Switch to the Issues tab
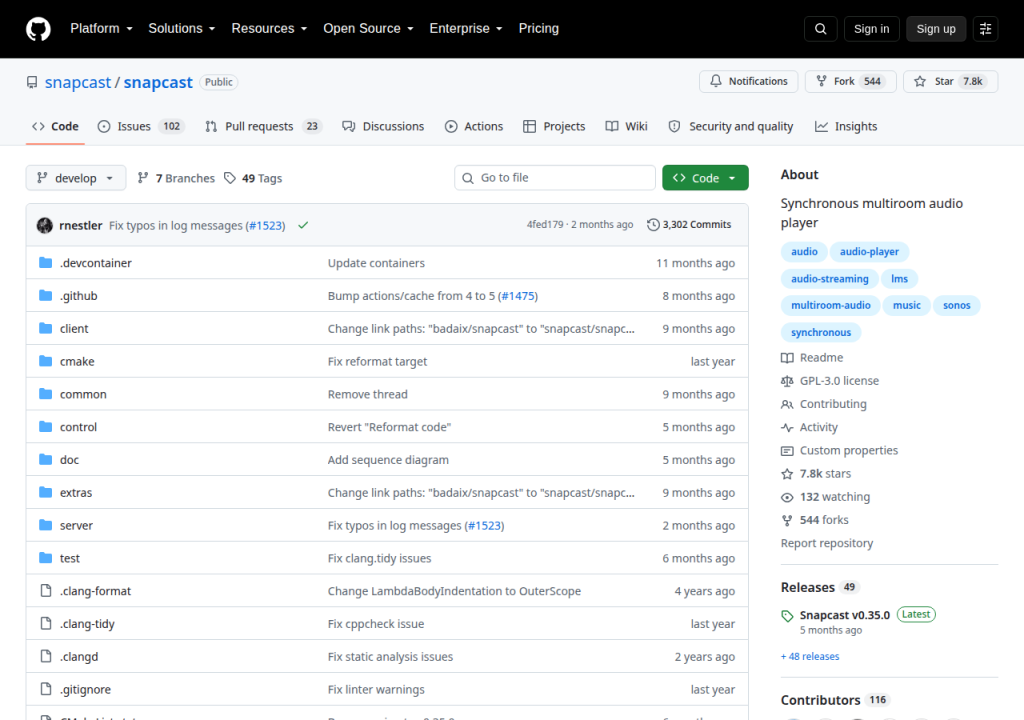This screenshot has width=1024, height=720. tap(141, 126)
